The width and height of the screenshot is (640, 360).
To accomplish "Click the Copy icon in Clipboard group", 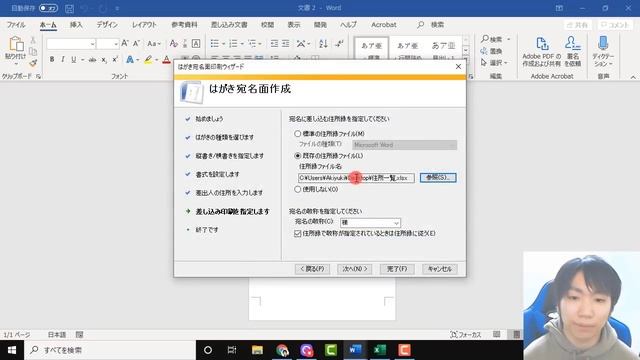I will pos(33,51).
